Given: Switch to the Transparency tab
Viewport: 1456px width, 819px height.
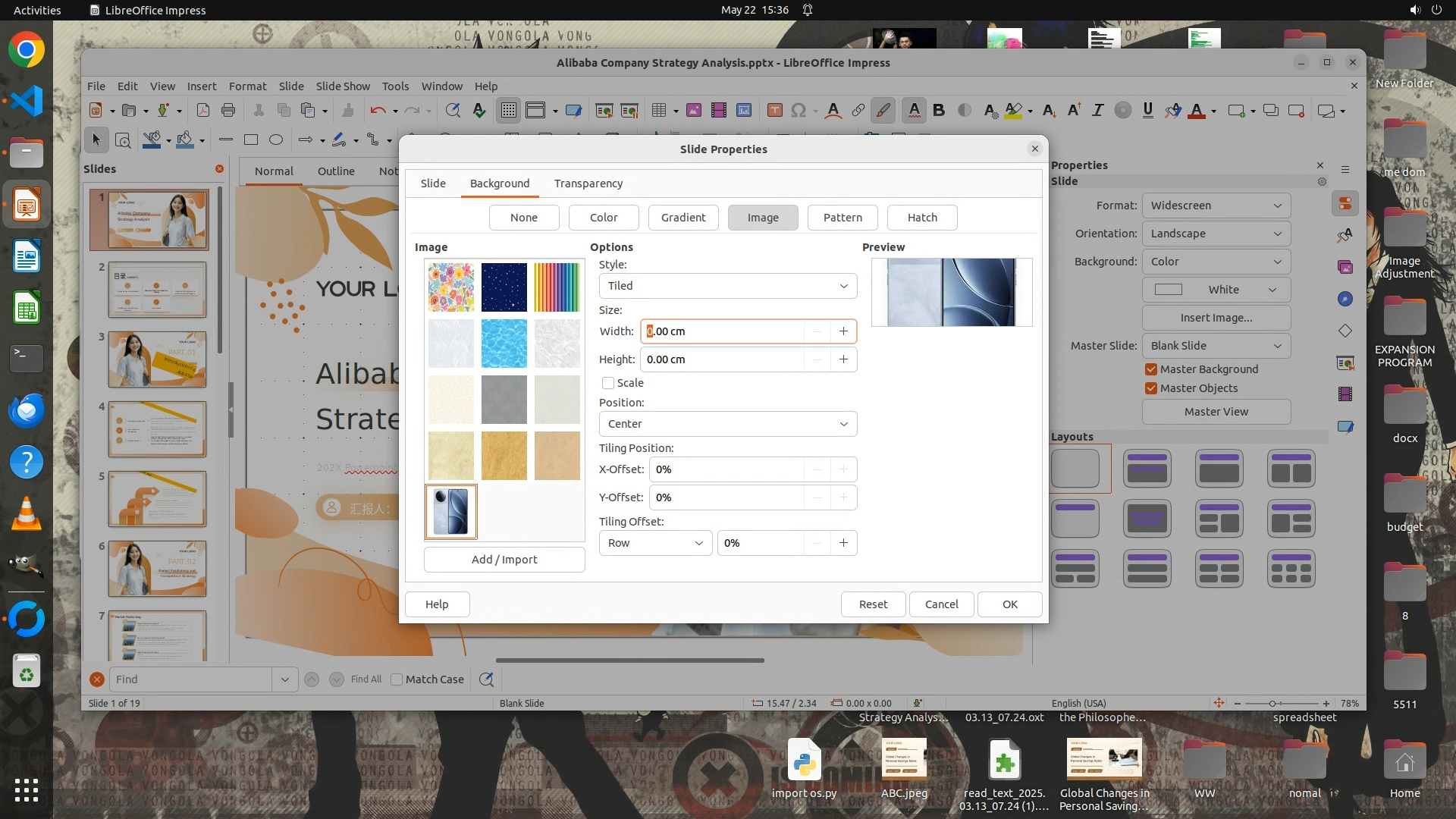Looking at the screenshot, I should 588,184.
